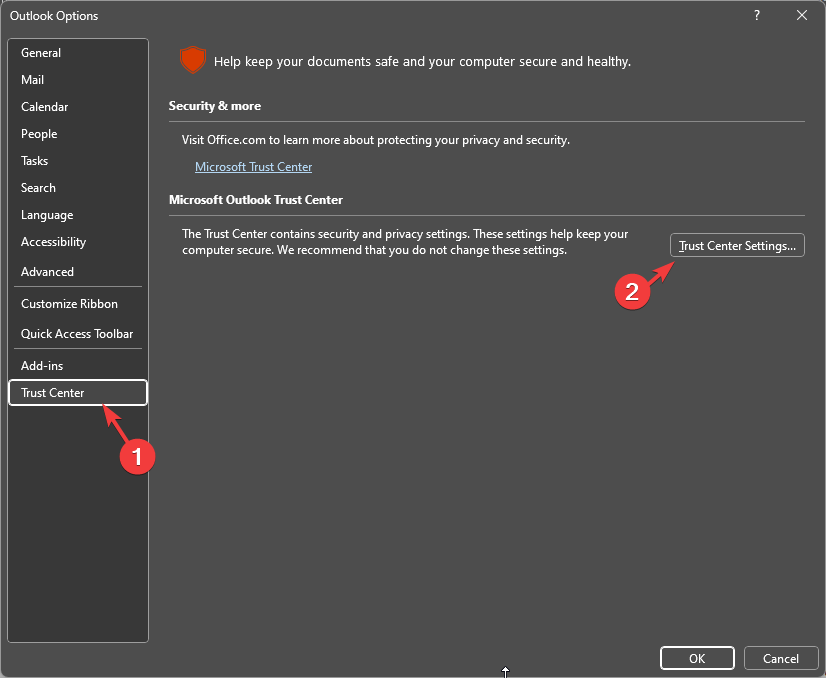Screen dimensions: 826x678
Task: Open People settings in the sidebar
Action: click(x=77, y=134)
